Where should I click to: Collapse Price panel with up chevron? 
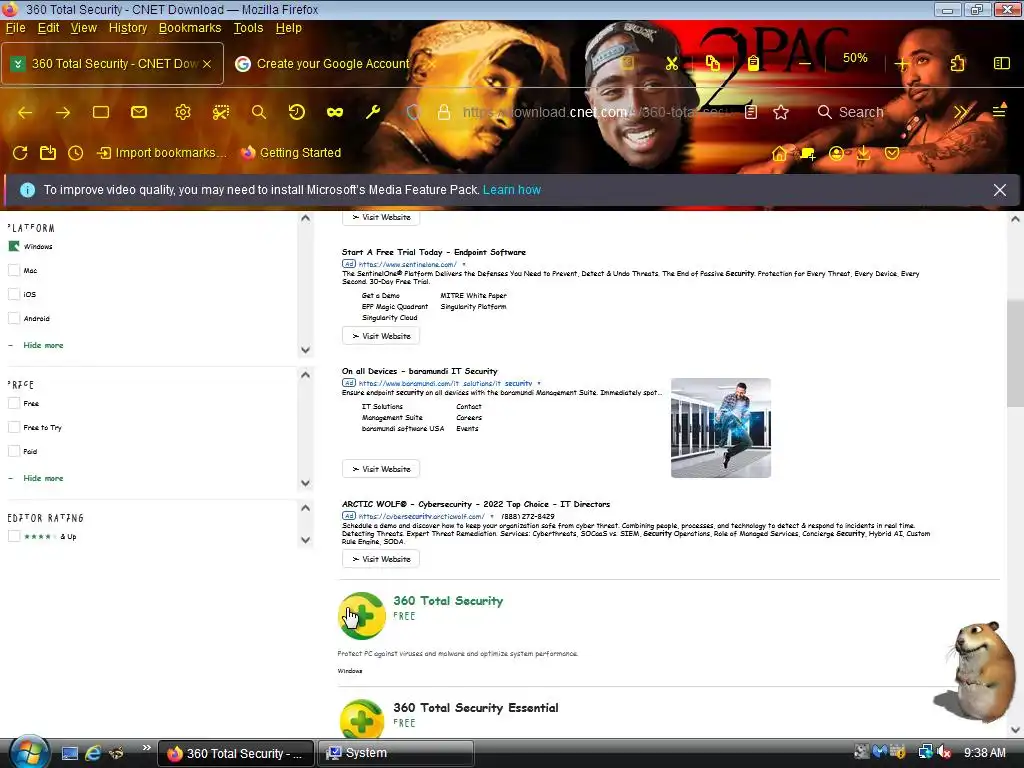pos(306,375)
